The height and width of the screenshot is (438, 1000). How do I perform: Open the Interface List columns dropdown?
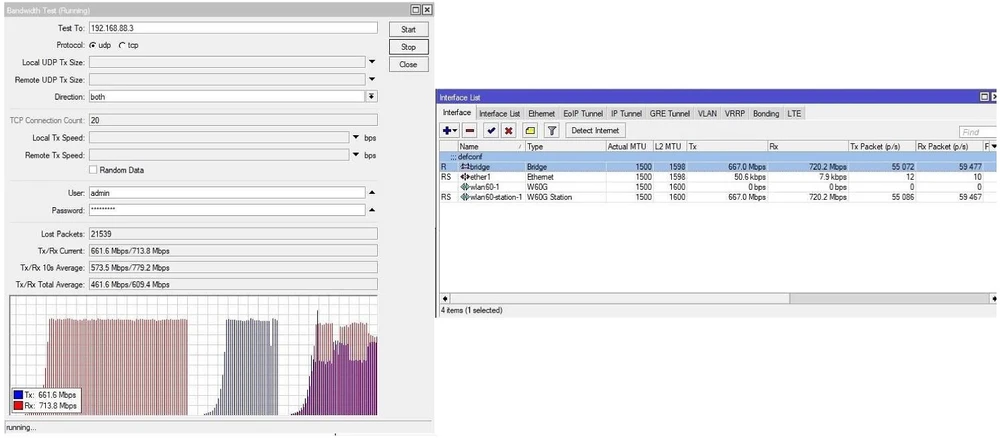coord(993,147)
